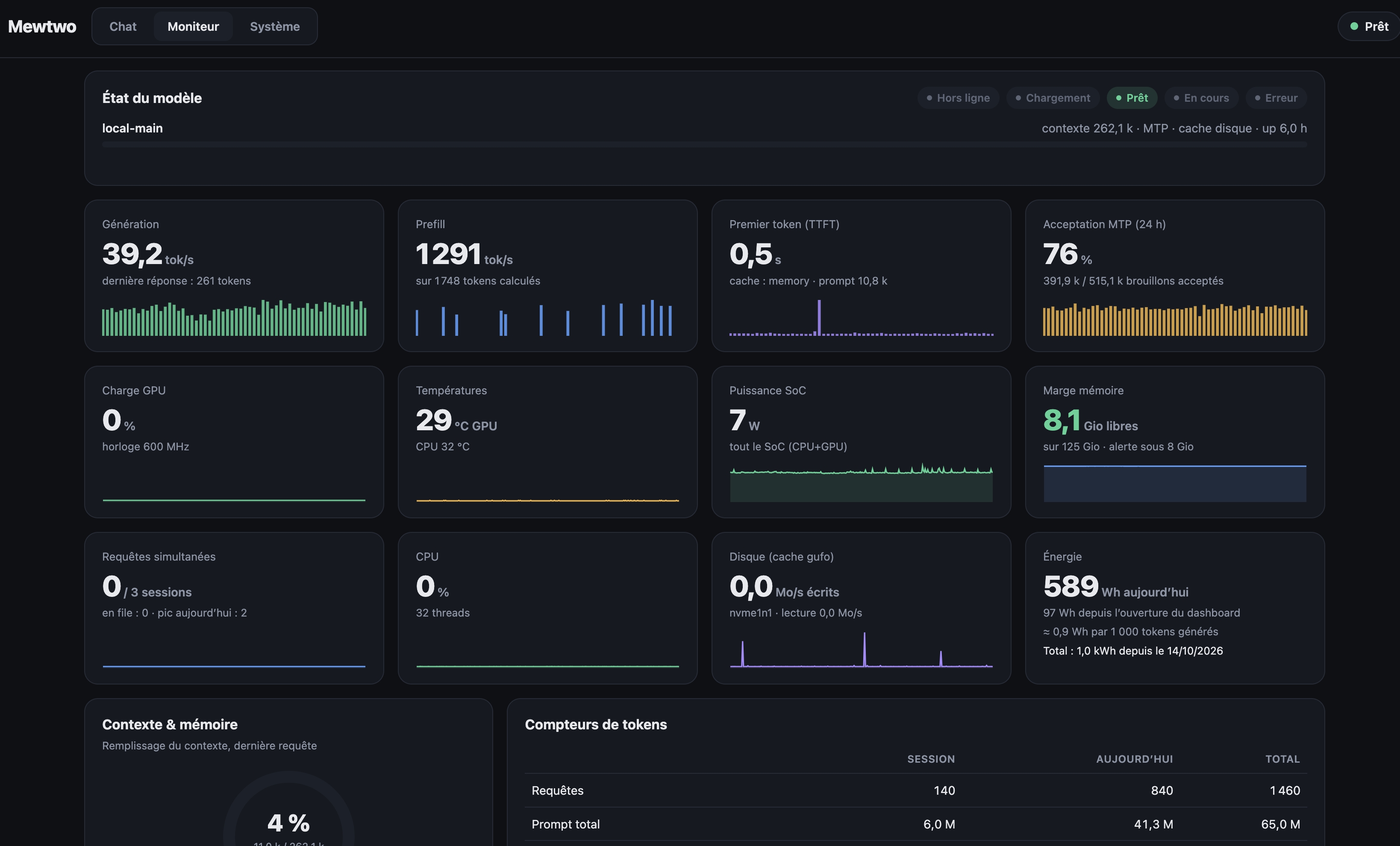This screenshot has height=846, width=1400.
Task: Click 'CPU 32 °C' text
Action: tap(443, 446)
